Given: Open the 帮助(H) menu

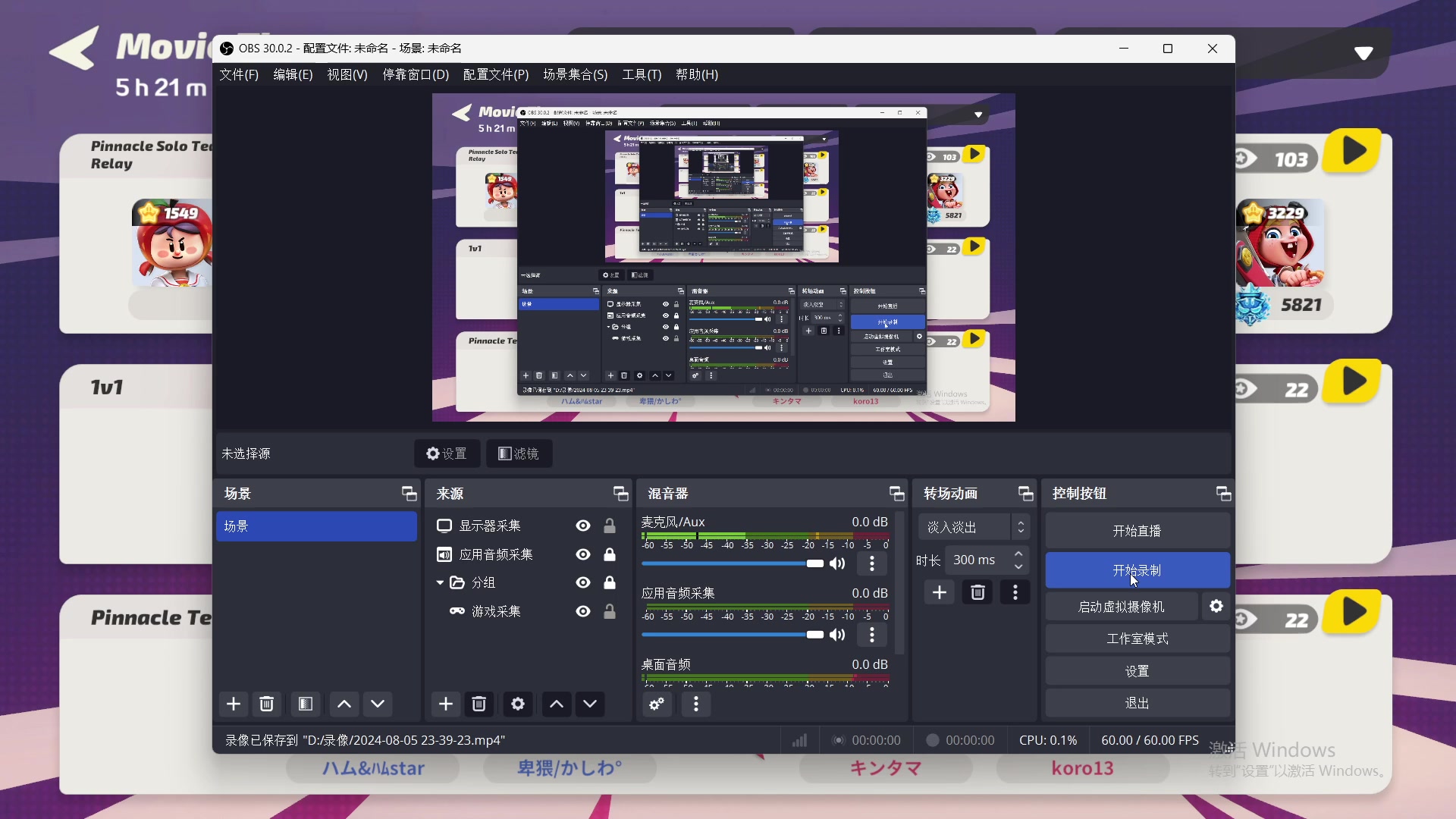Looking at the screenshot, I should 697,74.
